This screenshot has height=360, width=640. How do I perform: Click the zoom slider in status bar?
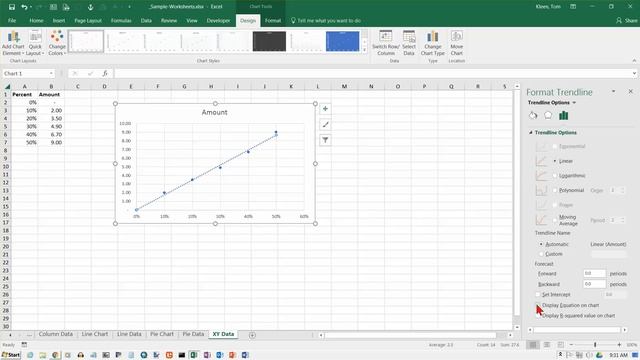tap(595, 345)
